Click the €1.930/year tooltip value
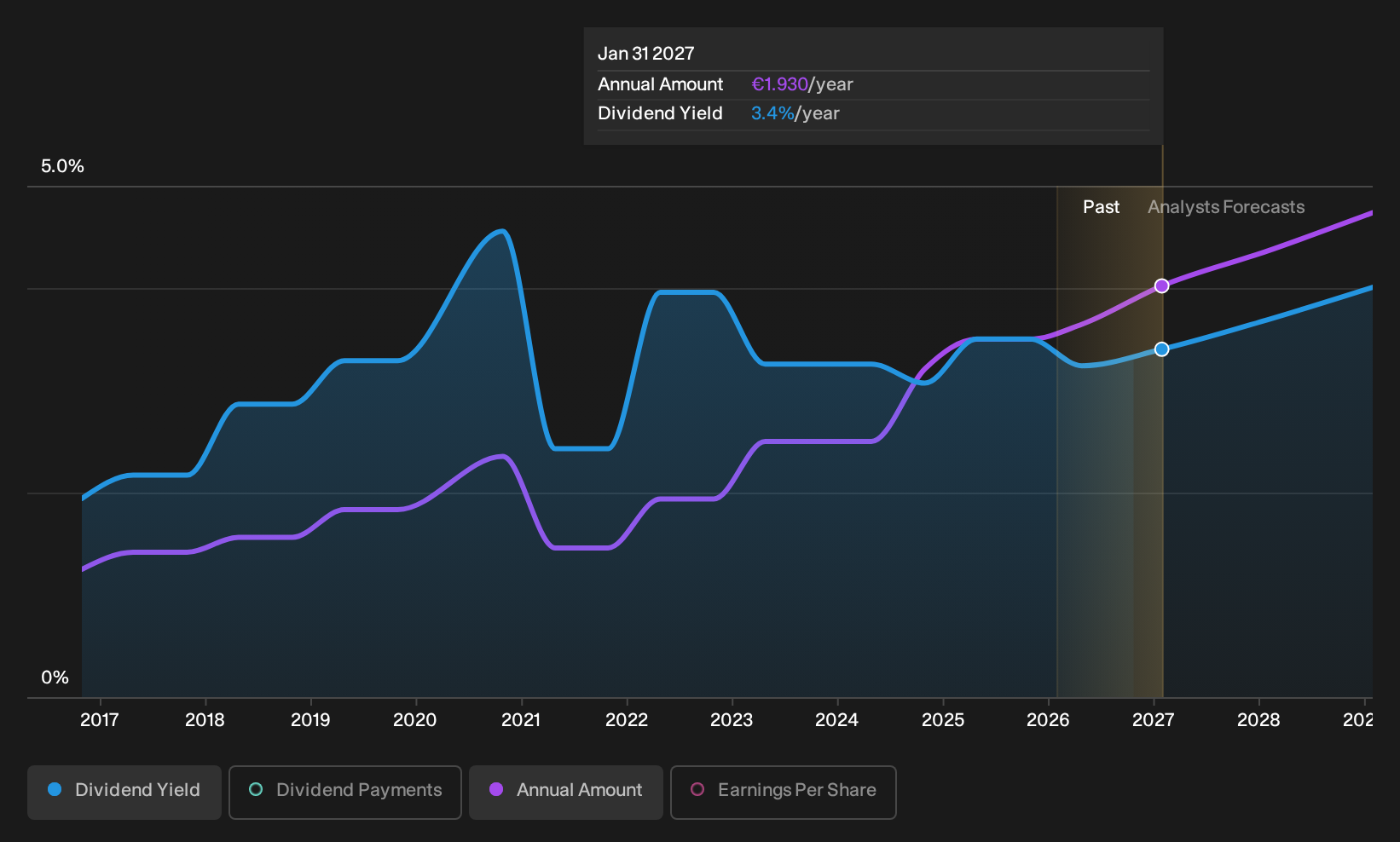 pos(802,84)
